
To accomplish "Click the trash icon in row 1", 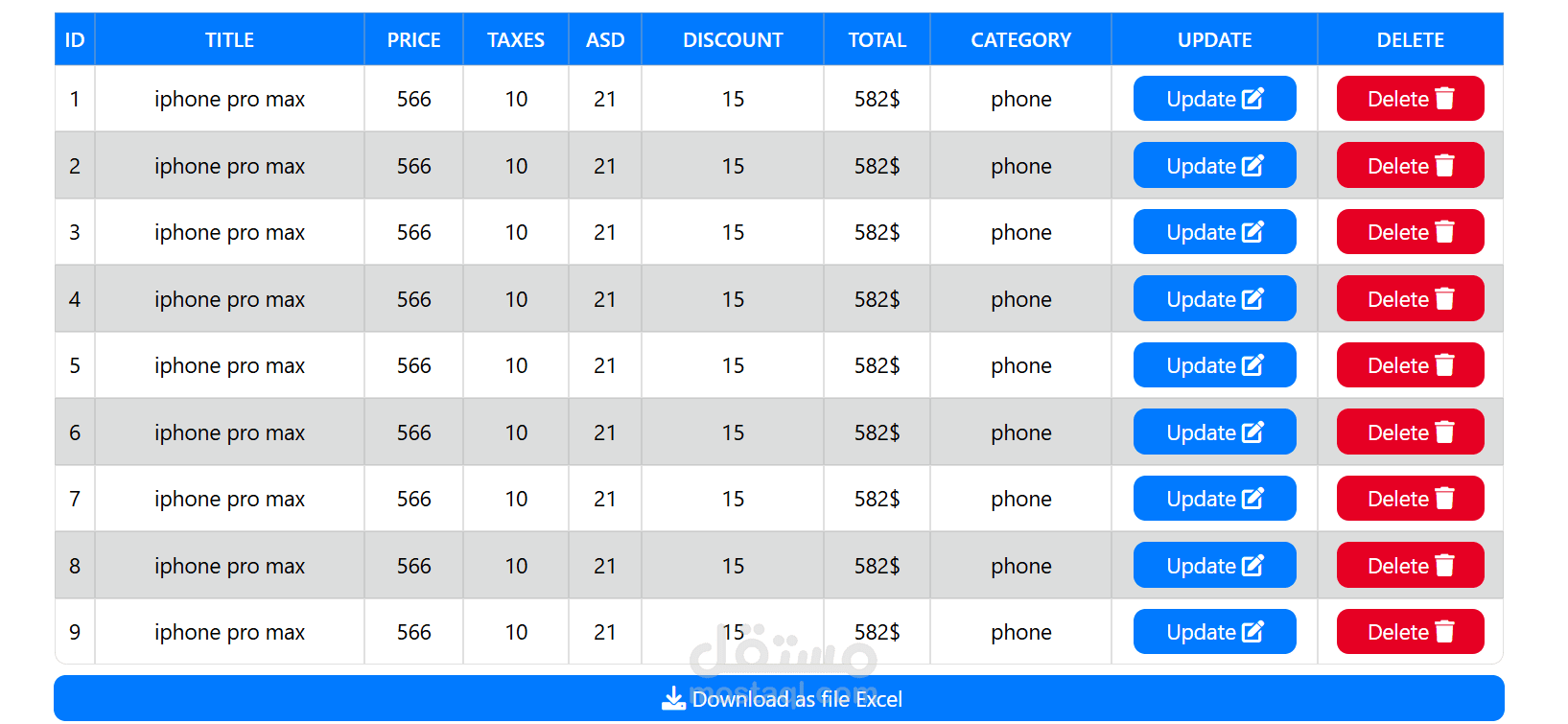I will (x=1444, y=99).
